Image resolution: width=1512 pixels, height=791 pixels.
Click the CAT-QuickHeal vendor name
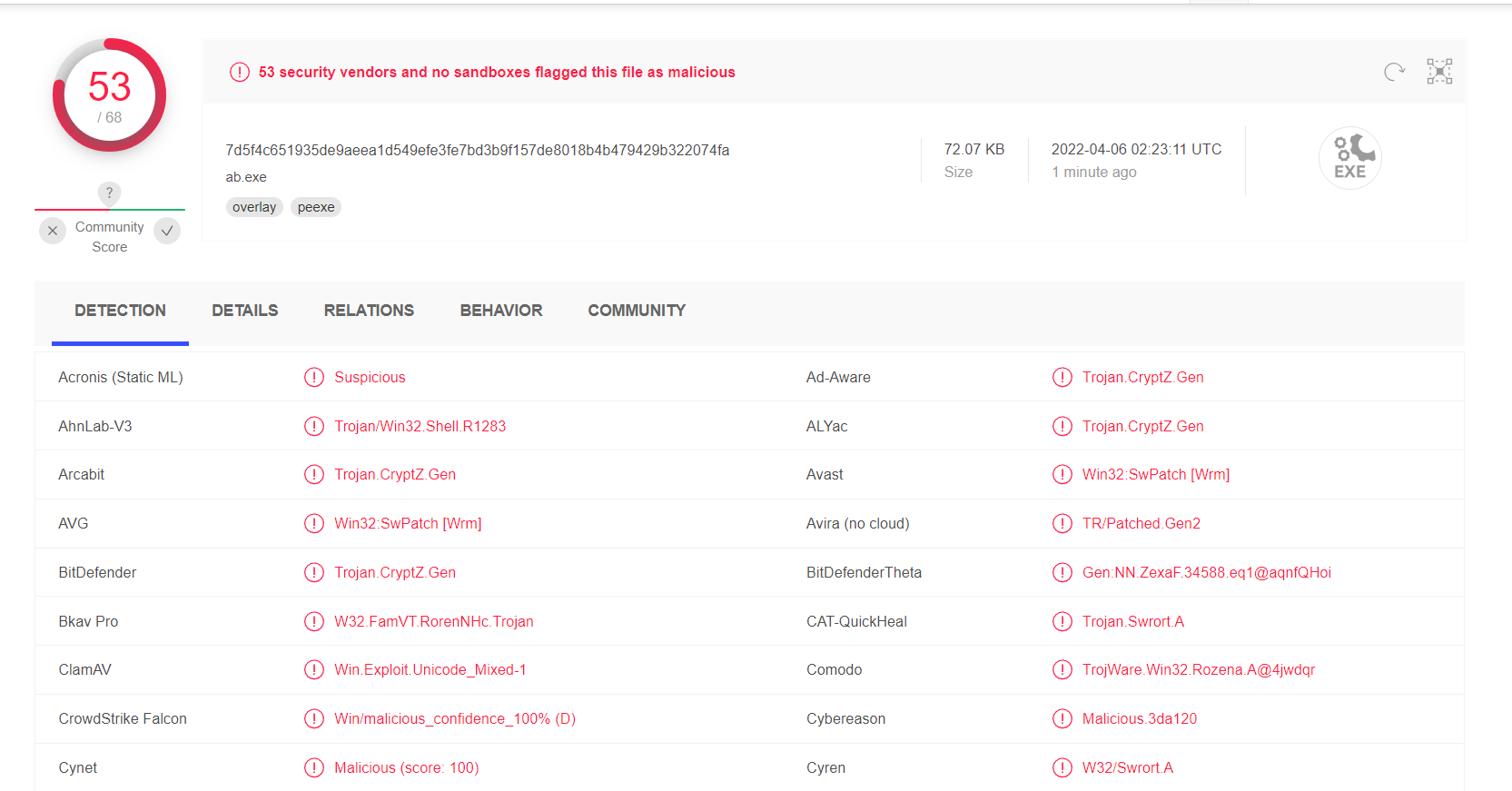857,621
